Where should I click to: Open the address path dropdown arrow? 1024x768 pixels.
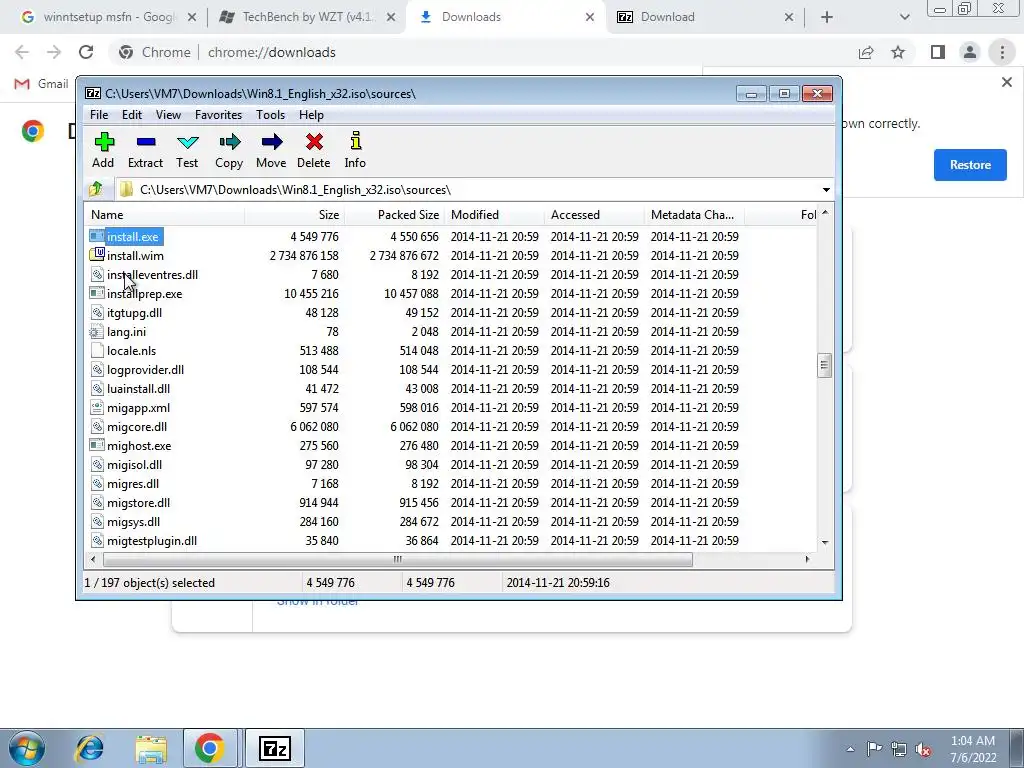(826, 190)
